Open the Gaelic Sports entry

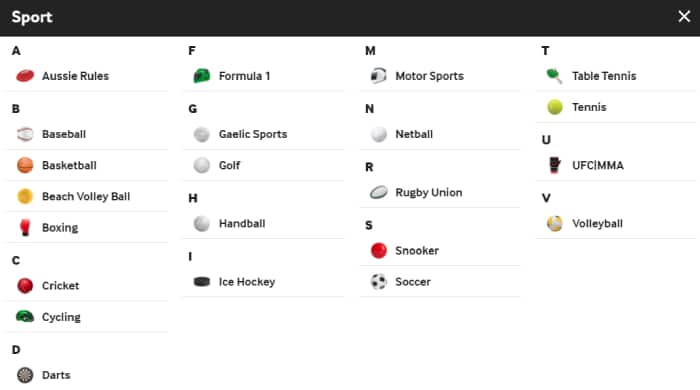tap(263, 134)
